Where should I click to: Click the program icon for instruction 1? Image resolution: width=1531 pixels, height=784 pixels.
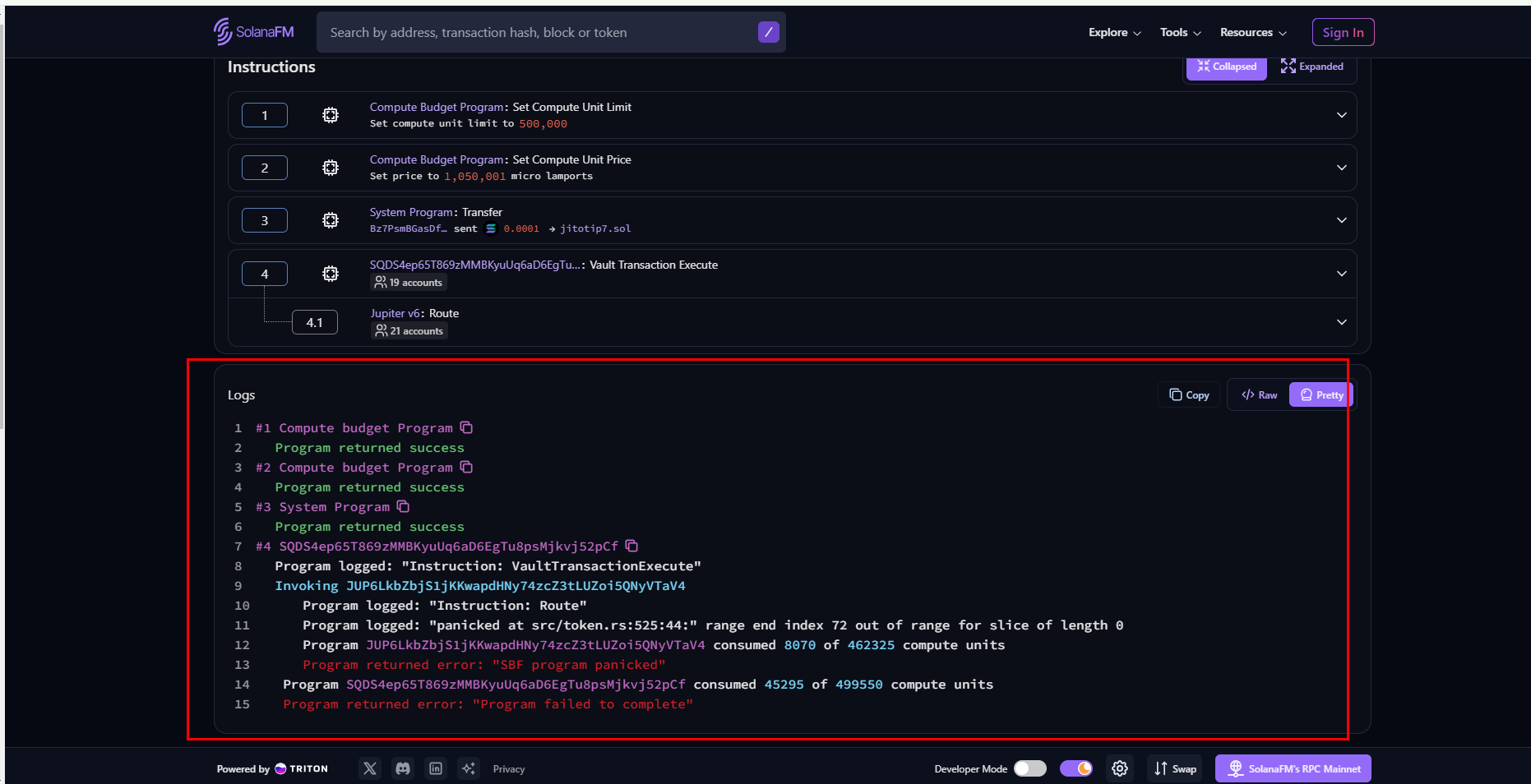point(331,115)
